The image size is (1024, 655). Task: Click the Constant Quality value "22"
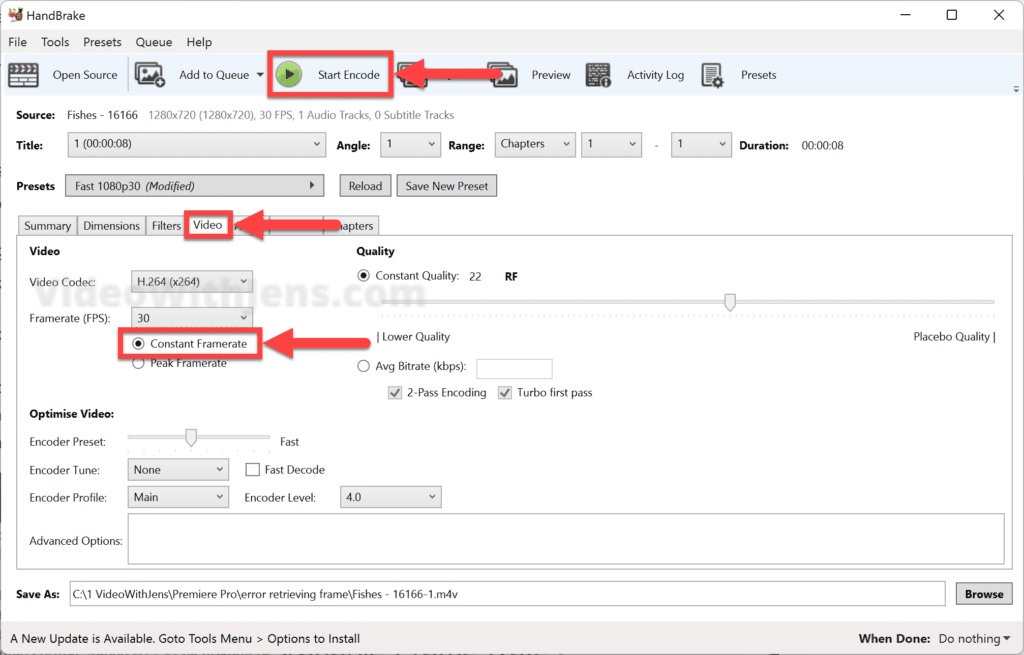click(x=475, y=277)
